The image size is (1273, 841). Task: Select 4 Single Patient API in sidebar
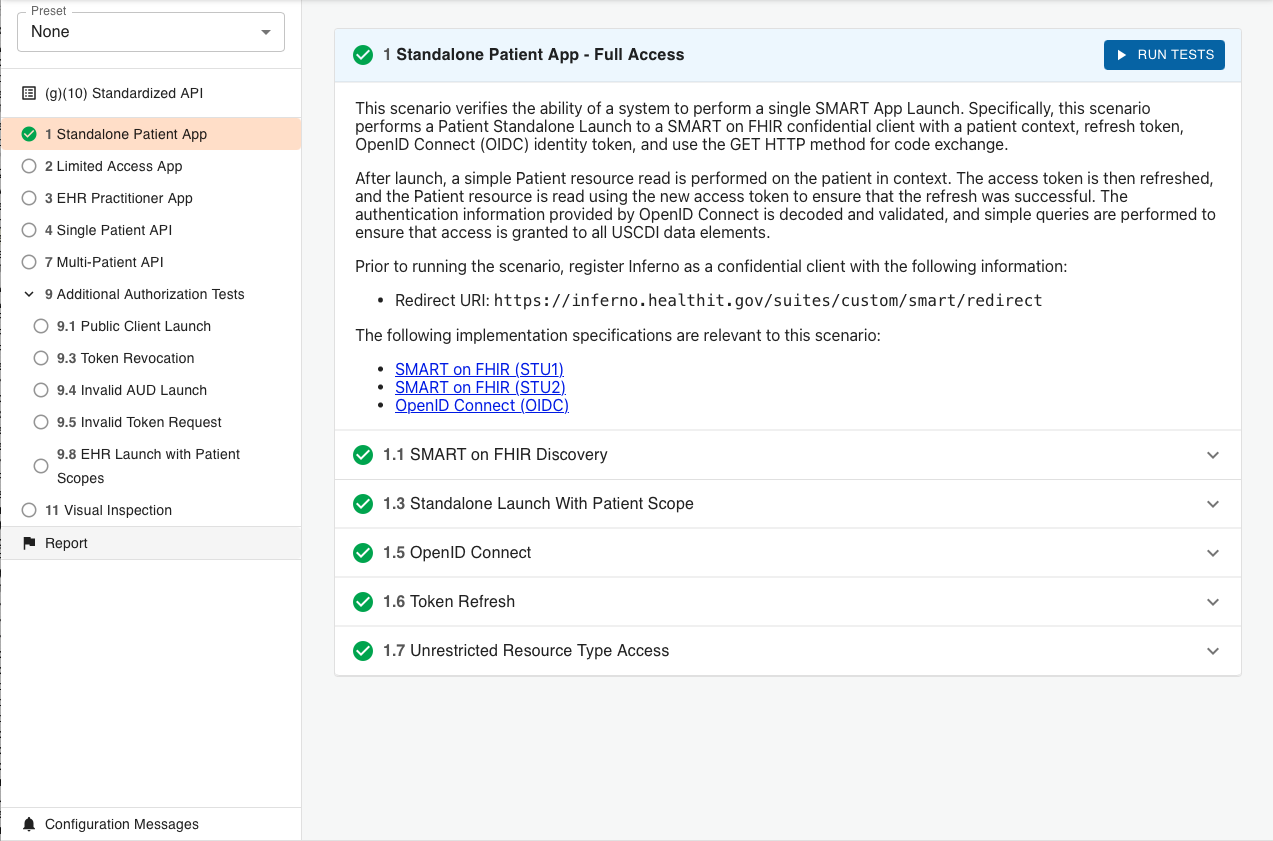[150, 230]
